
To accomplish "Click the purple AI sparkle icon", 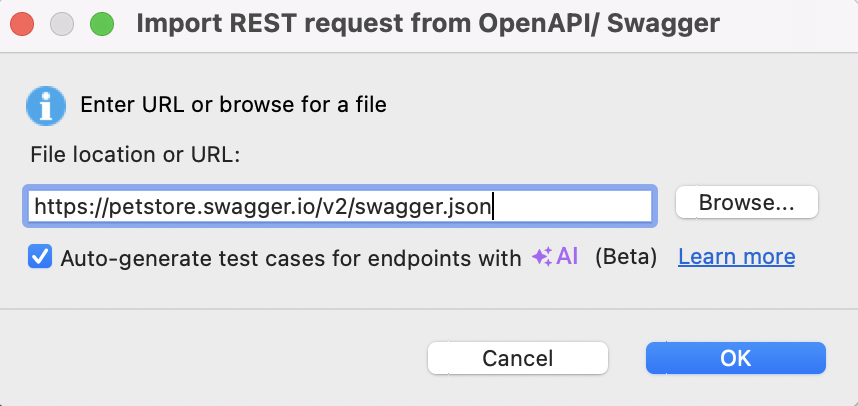I will coord(542,257).
